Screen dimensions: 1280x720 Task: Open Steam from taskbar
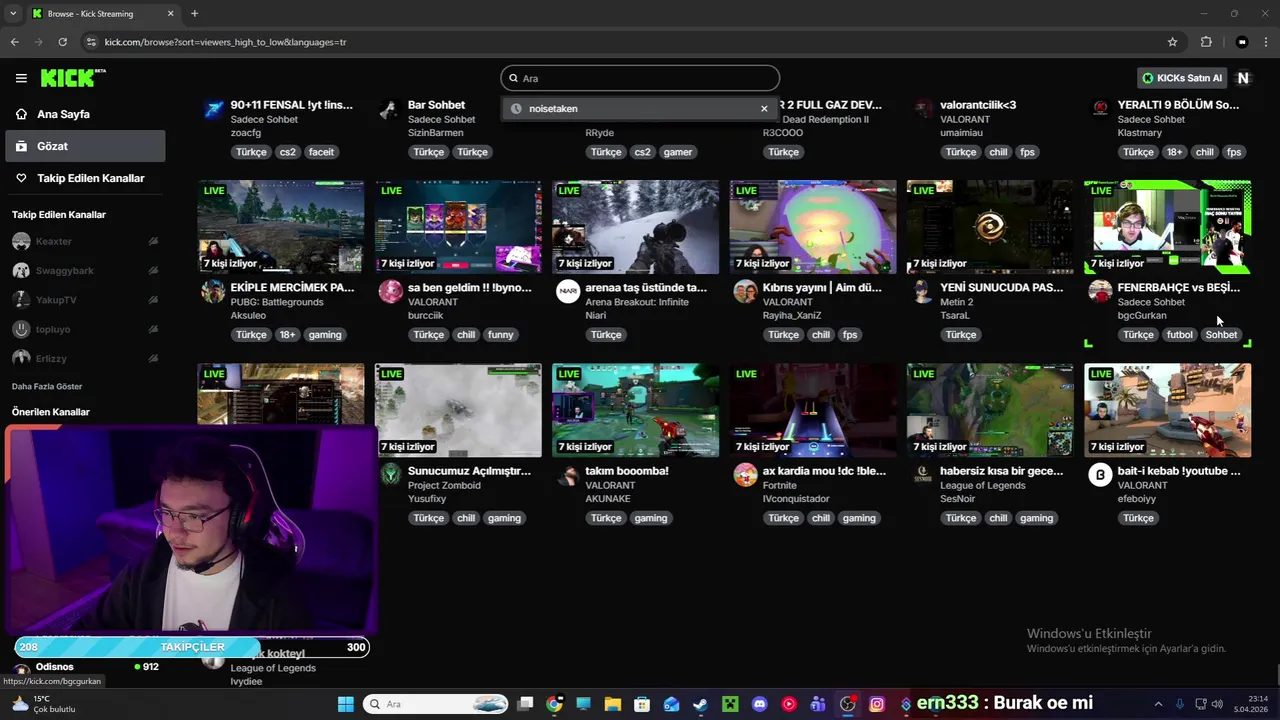(x=700, y=704)
